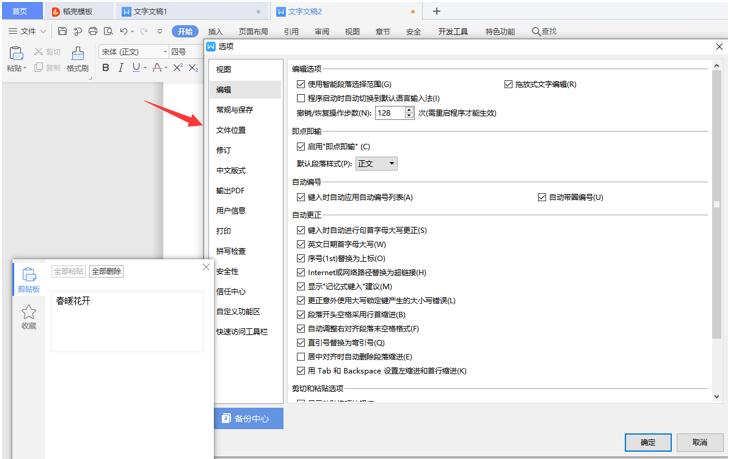Select the Format Painter (格式刷) brush
The width and height of the screenshot is (732, 459).
[x=77, y=53]
